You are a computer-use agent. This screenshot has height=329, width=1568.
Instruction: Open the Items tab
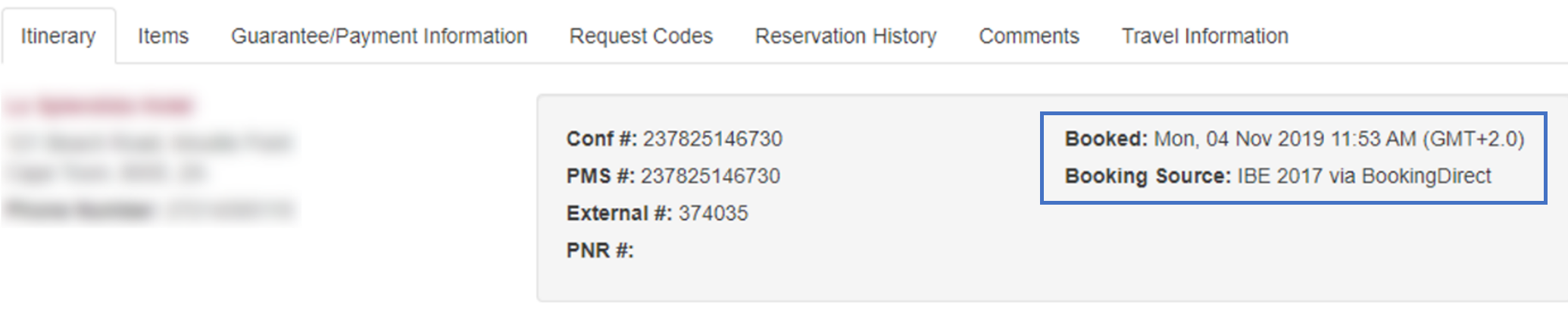[x=163, y=36]
